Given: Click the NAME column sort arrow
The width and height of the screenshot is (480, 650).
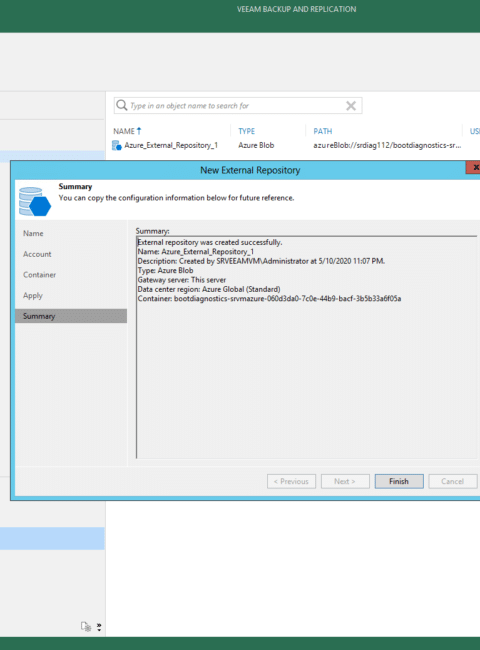Looking at the screenshot, I should 139,131.
